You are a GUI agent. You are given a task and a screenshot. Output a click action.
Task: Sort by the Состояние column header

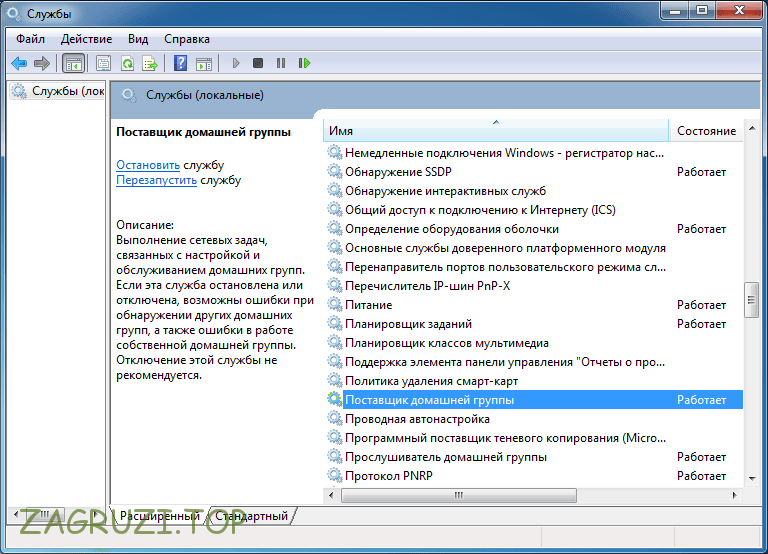[706, 131]
